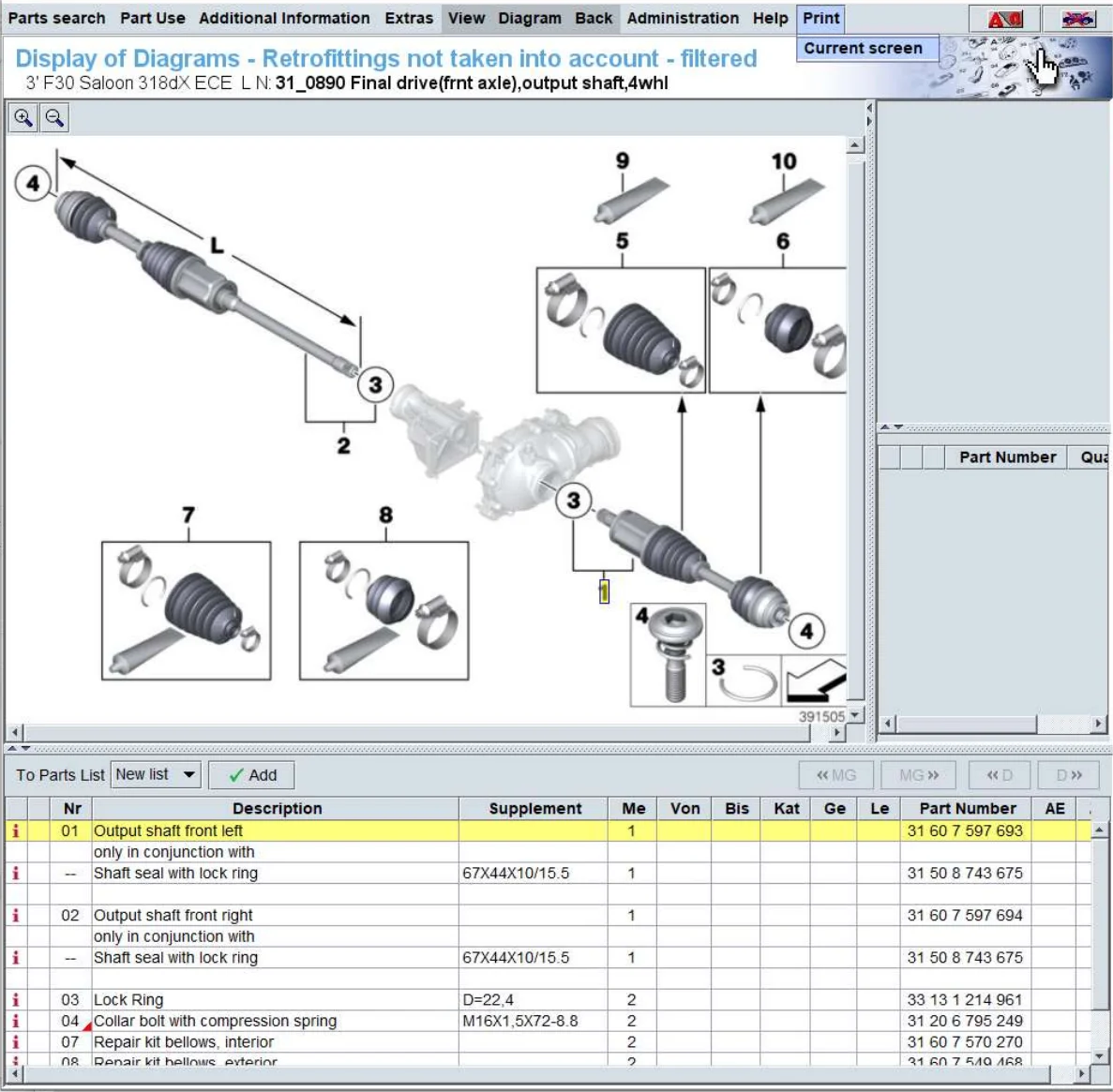Click right panel Part Number header
Image resolution: width=1113 pixels, height=1092 pixels.
[x=1006, y=456]
